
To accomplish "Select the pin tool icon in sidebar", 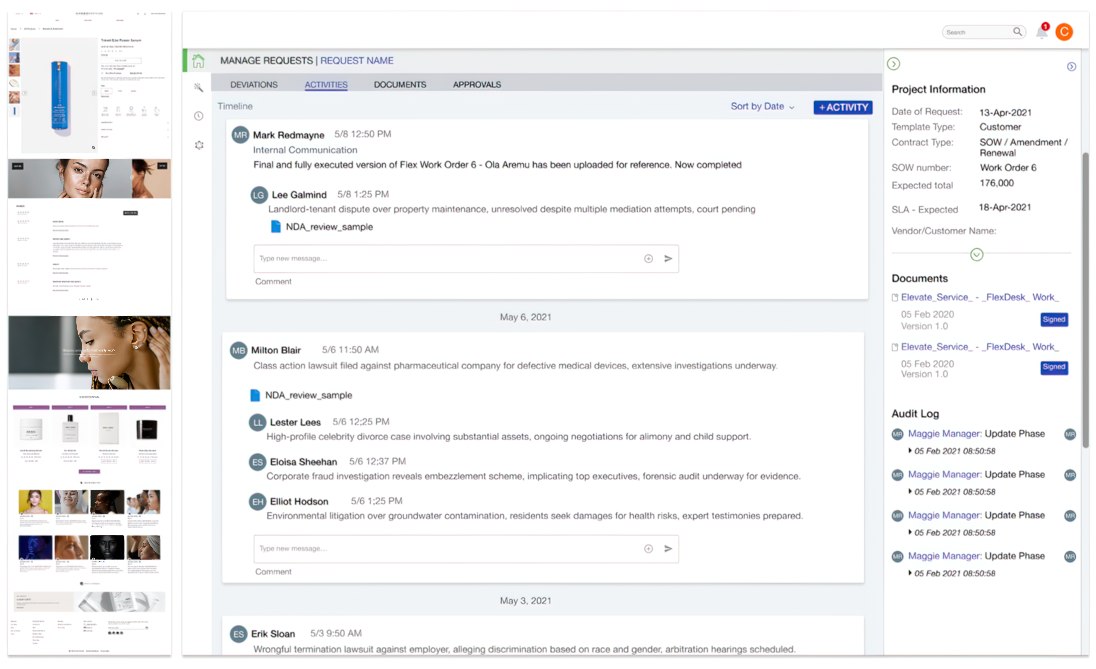I will pos(199,87).
